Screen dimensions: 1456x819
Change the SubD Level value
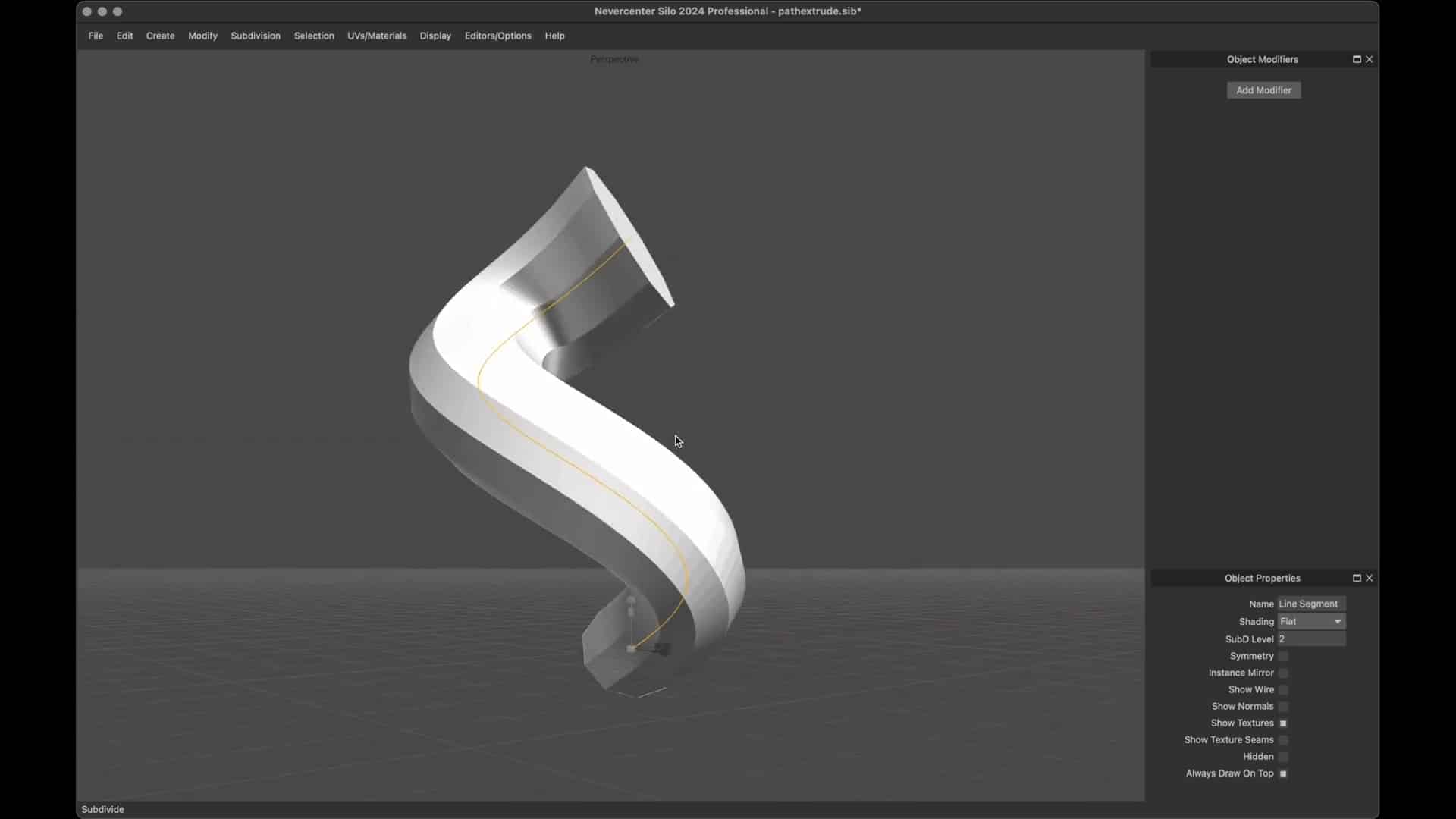(1312, 639)
